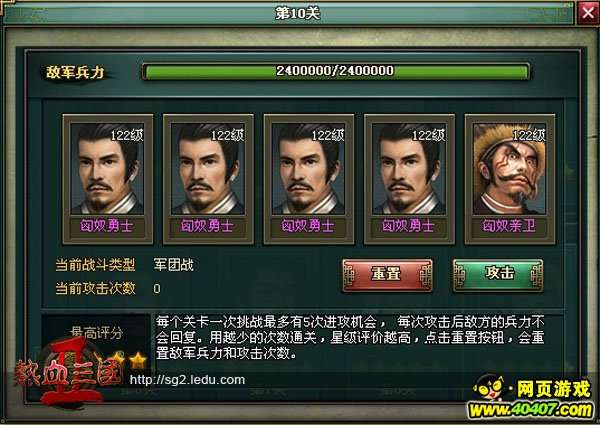This screenshot has height=425, width=600.
Task: Click the green enemy troop strength bar
Action: point(336,72)
